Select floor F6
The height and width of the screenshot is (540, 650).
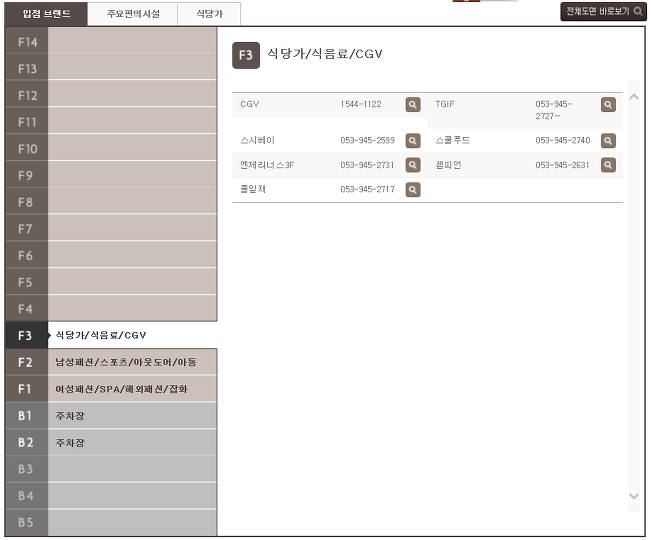(x=111, y=254)
